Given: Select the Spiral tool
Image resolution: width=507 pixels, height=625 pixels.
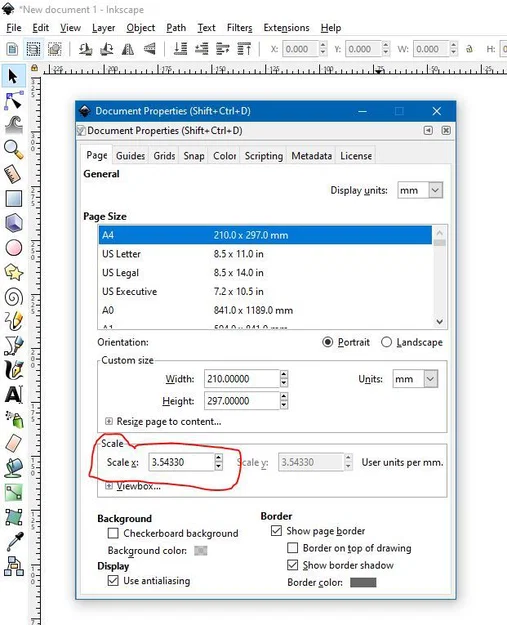Looking at the screenshot, I should pos(14,297).
